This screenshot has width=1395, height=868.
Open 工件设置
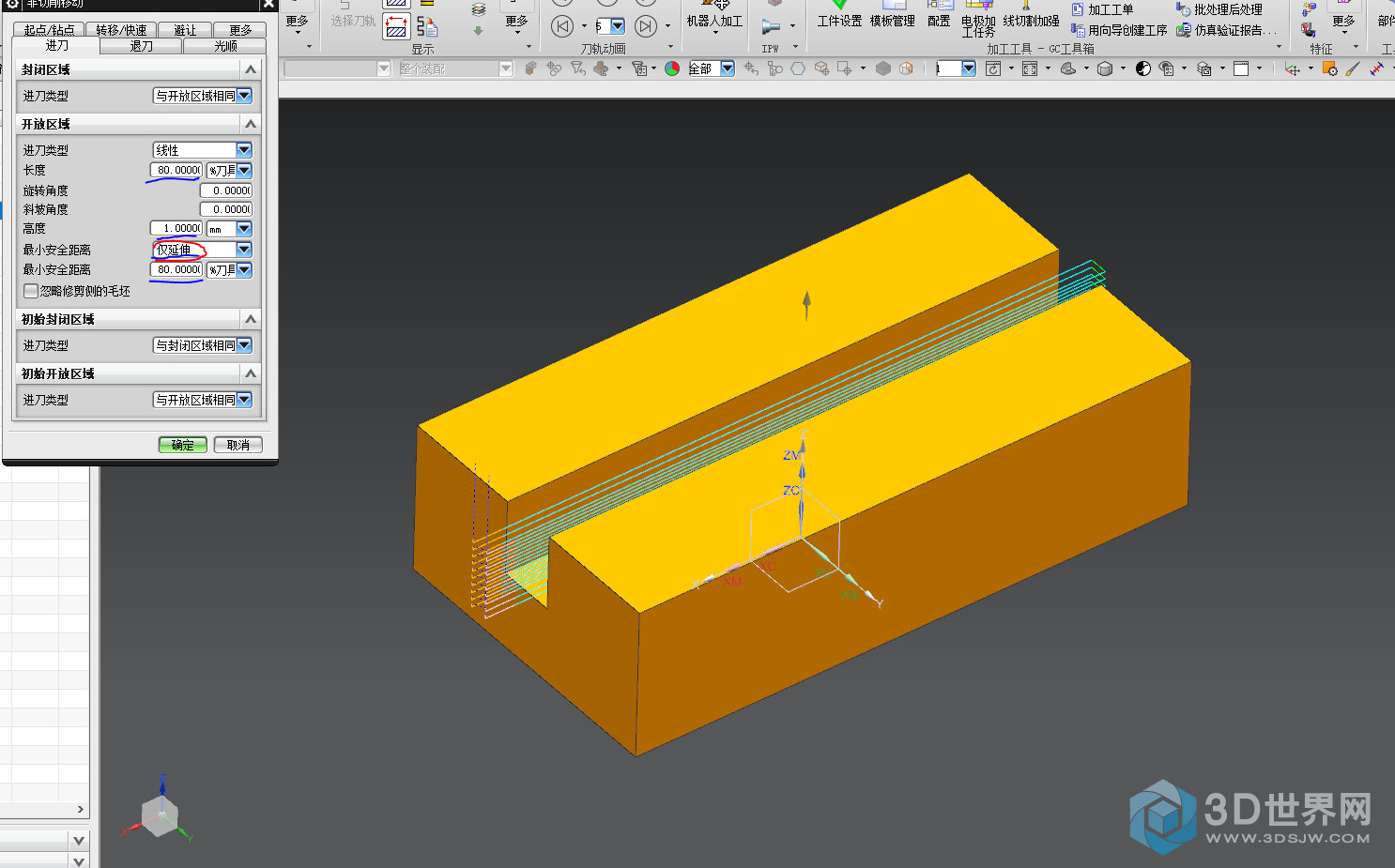pos(839,15)
